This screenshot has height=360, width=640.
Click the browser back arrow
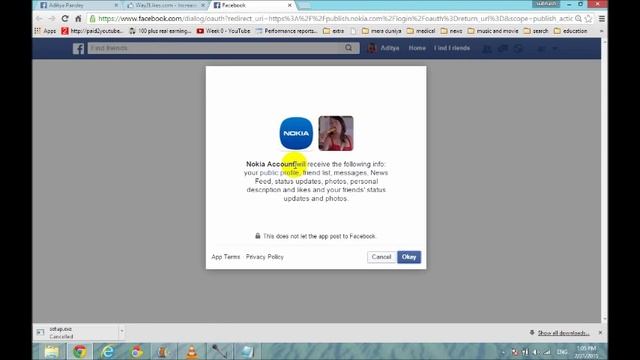point(39,19)
